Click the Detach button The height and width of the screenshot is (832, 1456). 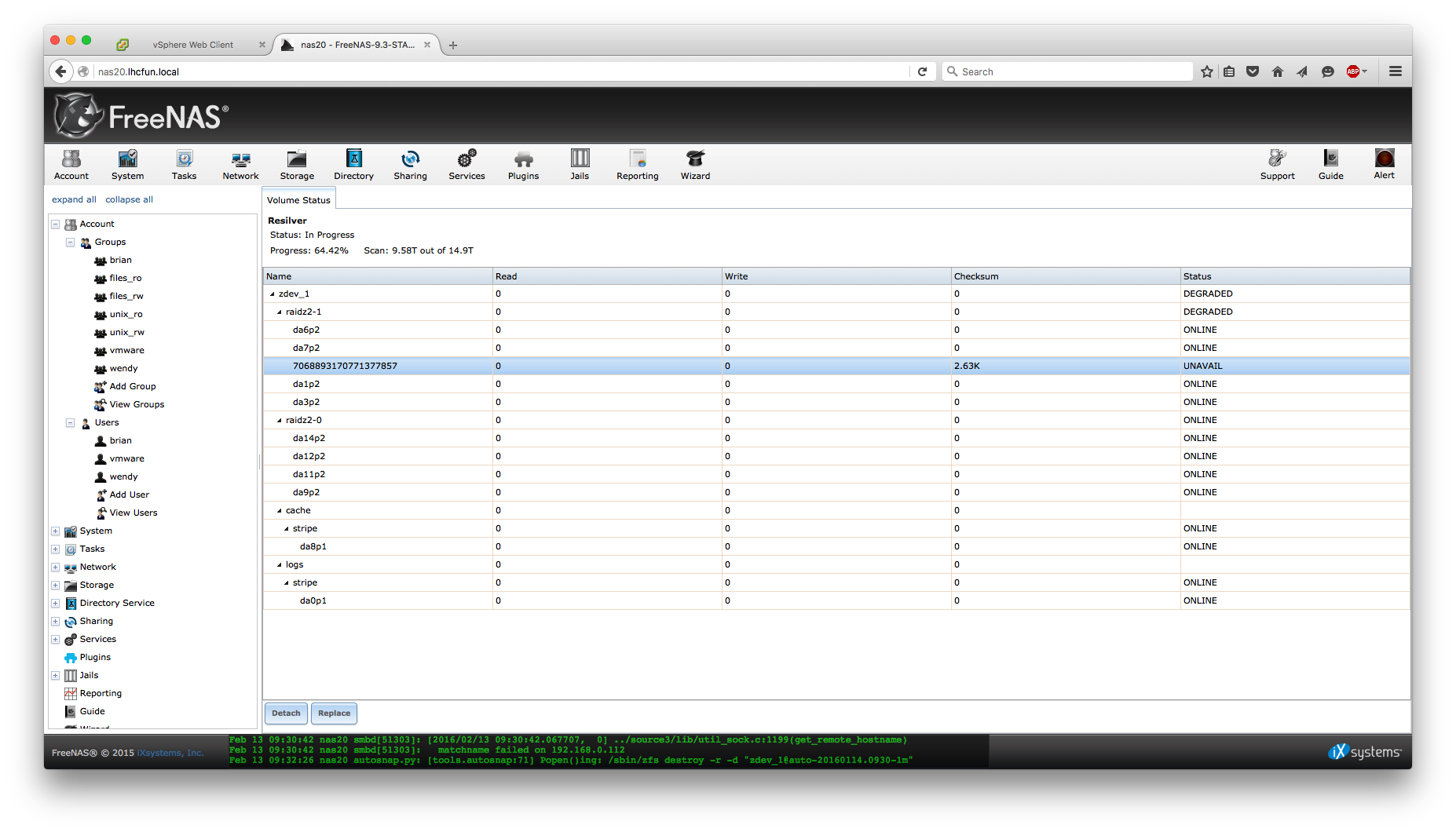click(x=286, y=713)
